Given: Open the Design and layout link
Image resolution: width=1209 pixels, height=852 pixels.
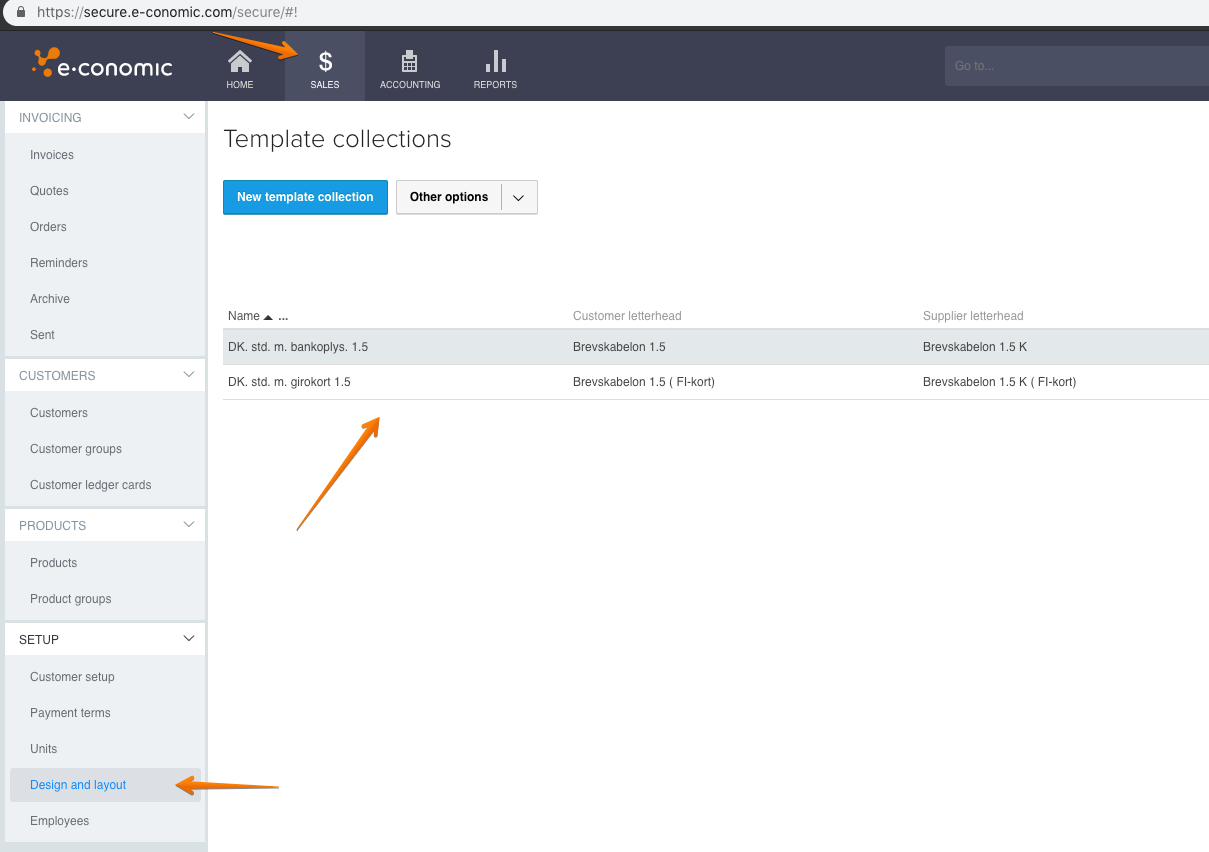Looking at the screenshot, I should pos(78,785).
